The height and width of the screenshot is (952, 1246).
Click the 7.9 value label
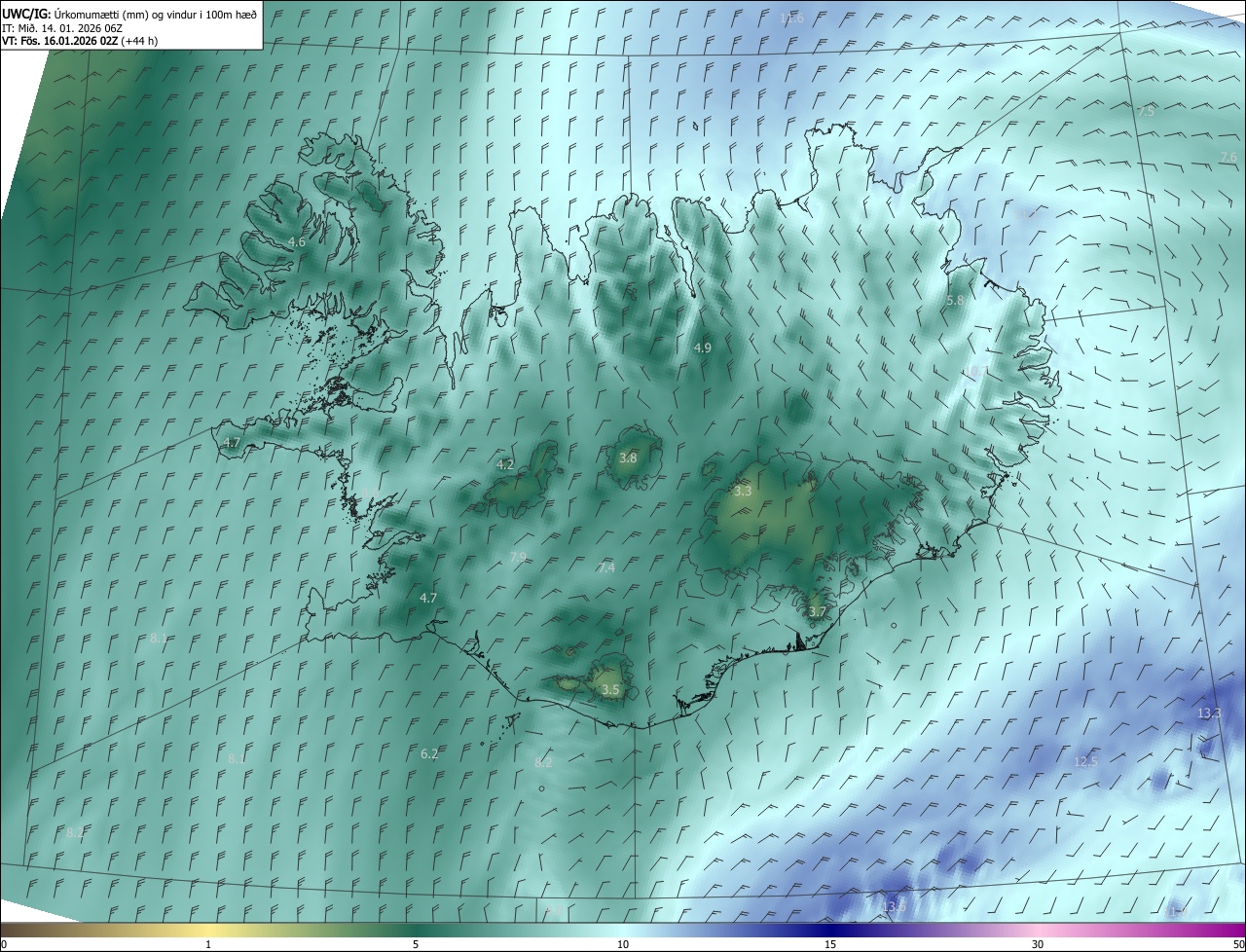pos(518,557)
